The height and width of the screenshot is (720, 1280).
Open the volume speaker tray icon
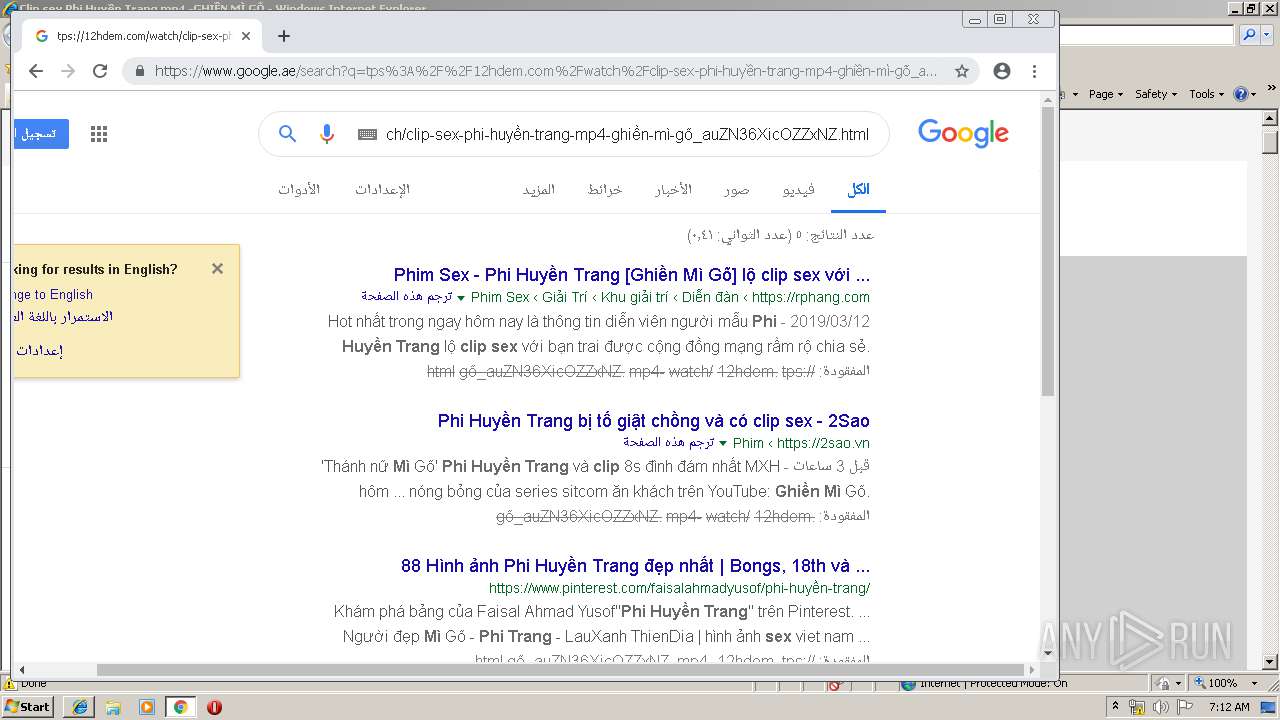click(1161, 707)
